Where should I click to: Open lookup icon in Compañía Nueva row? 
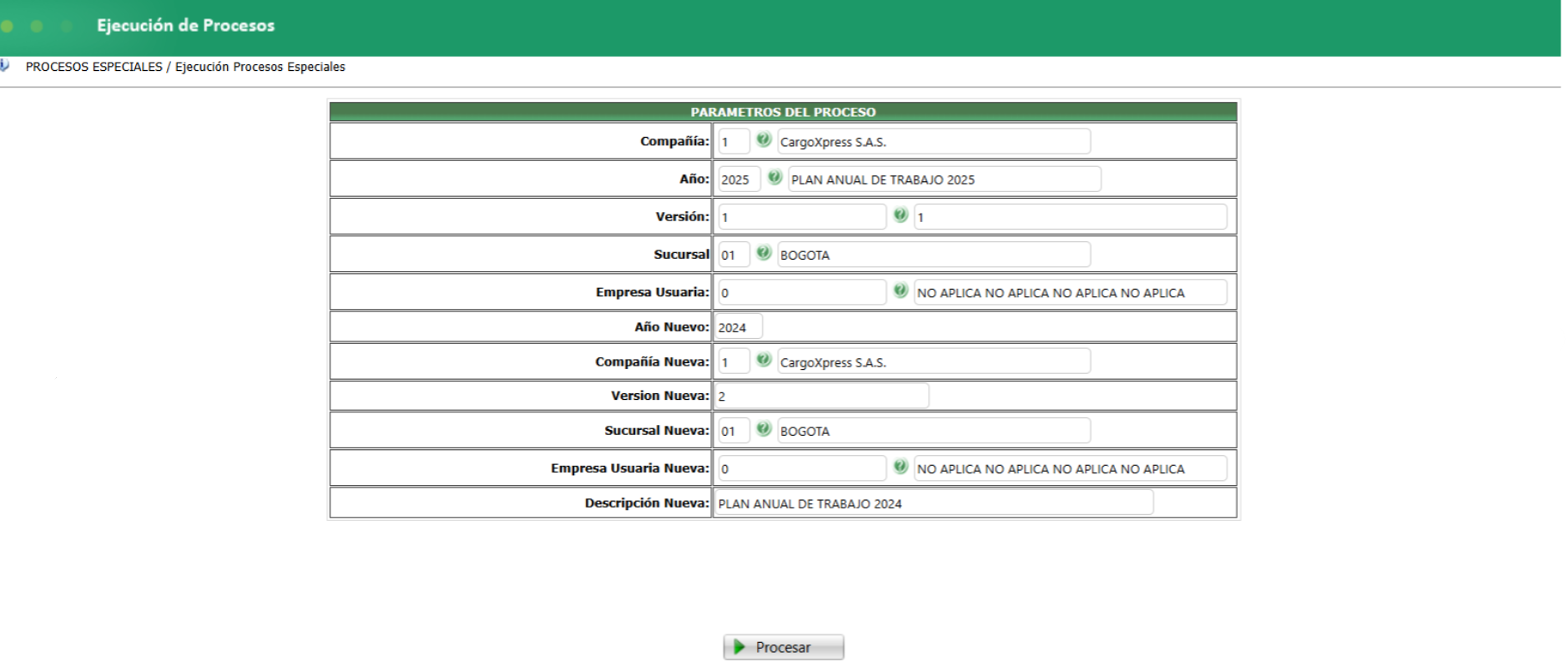click(x=764, y=361)
